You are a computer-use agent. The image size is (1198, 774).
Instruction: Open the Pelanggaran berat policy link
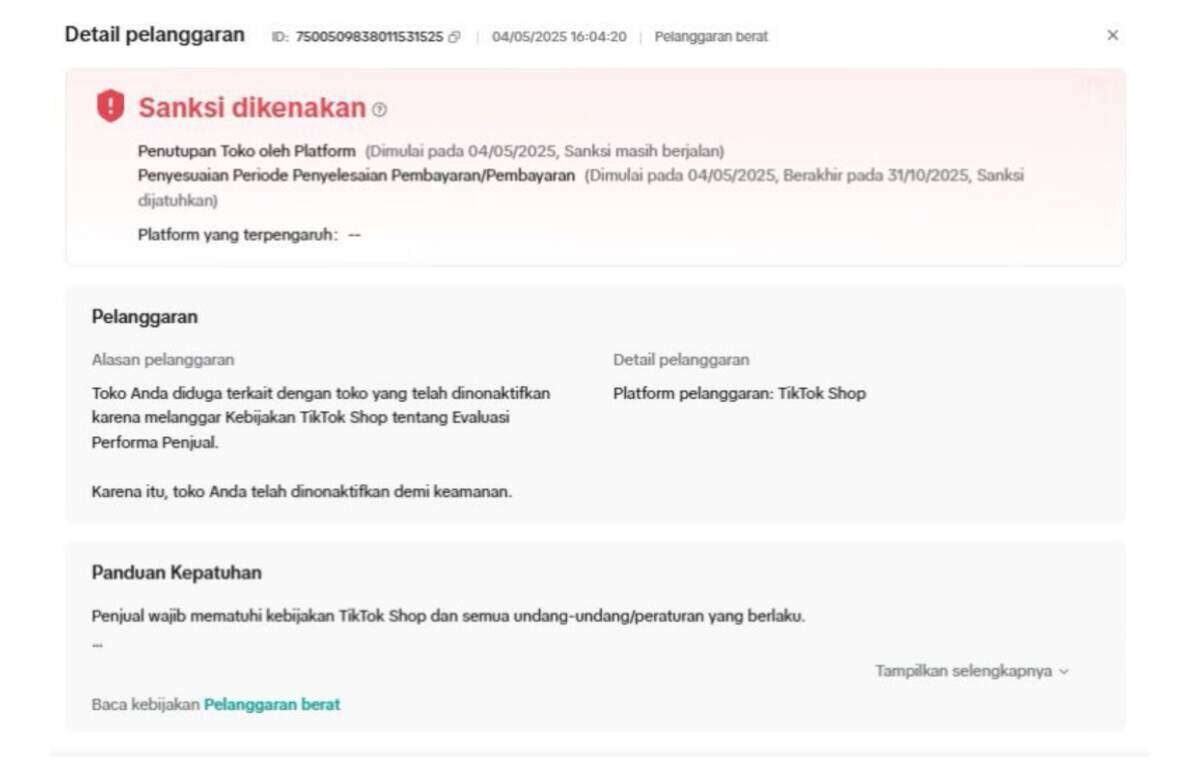(272, 704)
